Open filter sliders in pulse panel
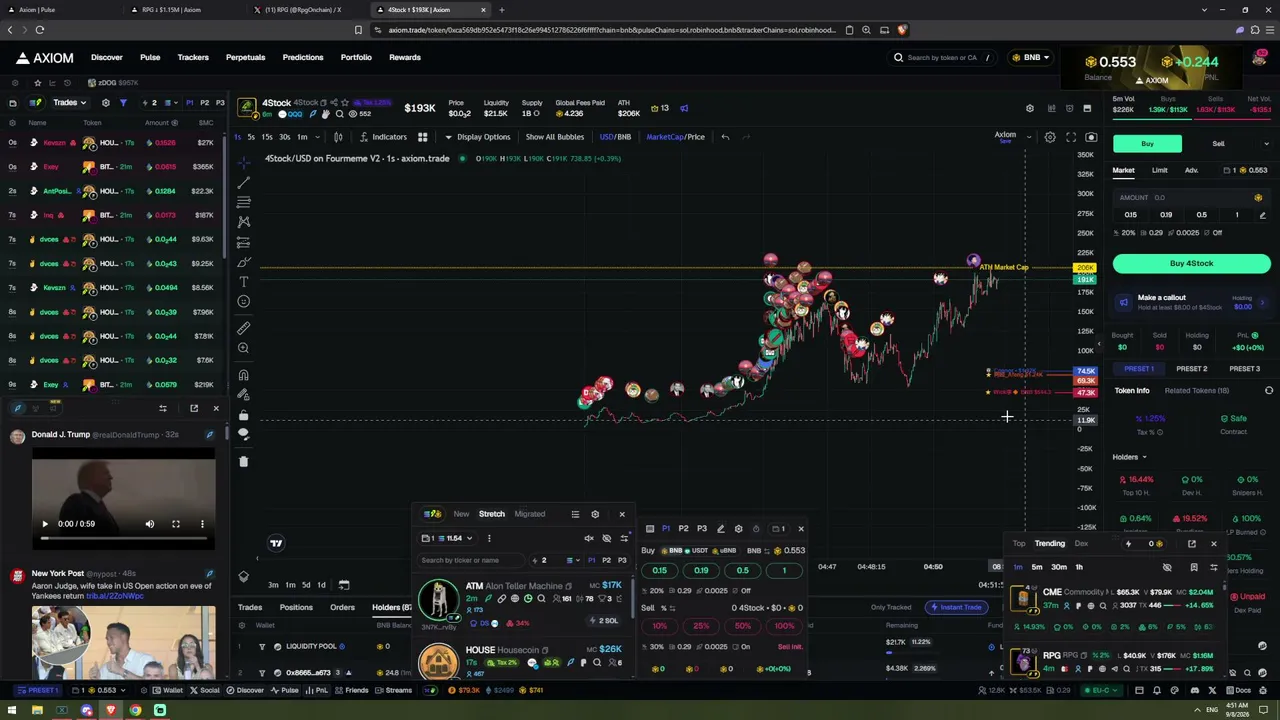The width and height of the screenshot is (1280, 720). [x=624, y=538]
